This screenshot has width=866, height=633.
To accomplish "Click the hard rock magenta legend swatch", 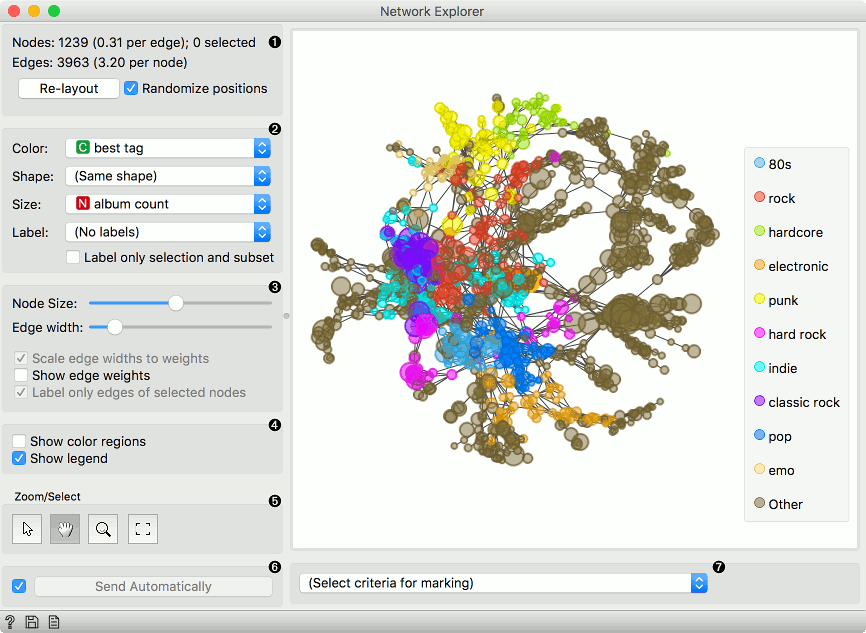I will point(759,333).
